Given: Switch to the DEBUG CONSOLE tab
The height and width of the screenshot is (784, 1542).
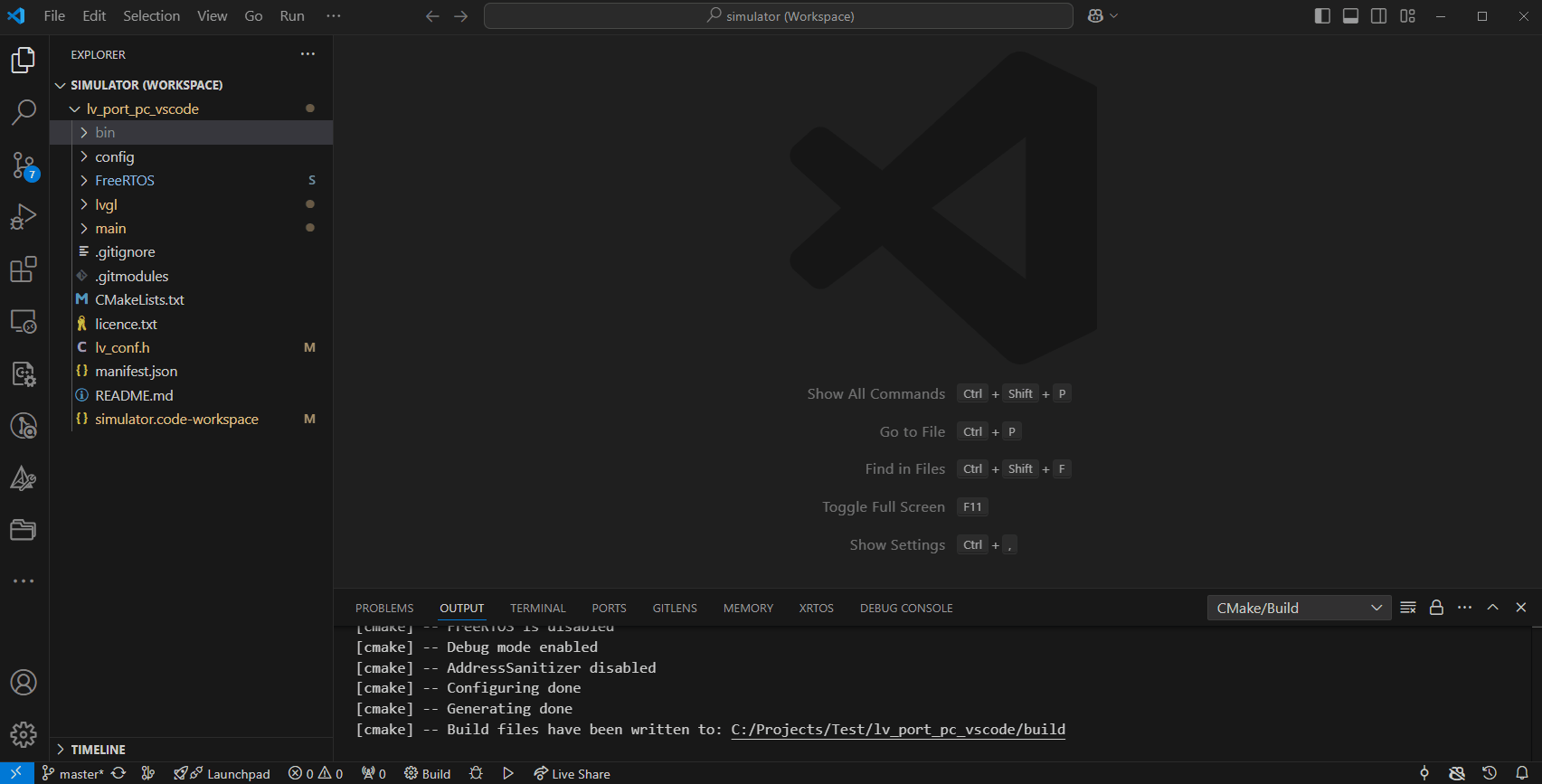Looking at the screenshot, I should pyautogui.click(x=906, y=609).
